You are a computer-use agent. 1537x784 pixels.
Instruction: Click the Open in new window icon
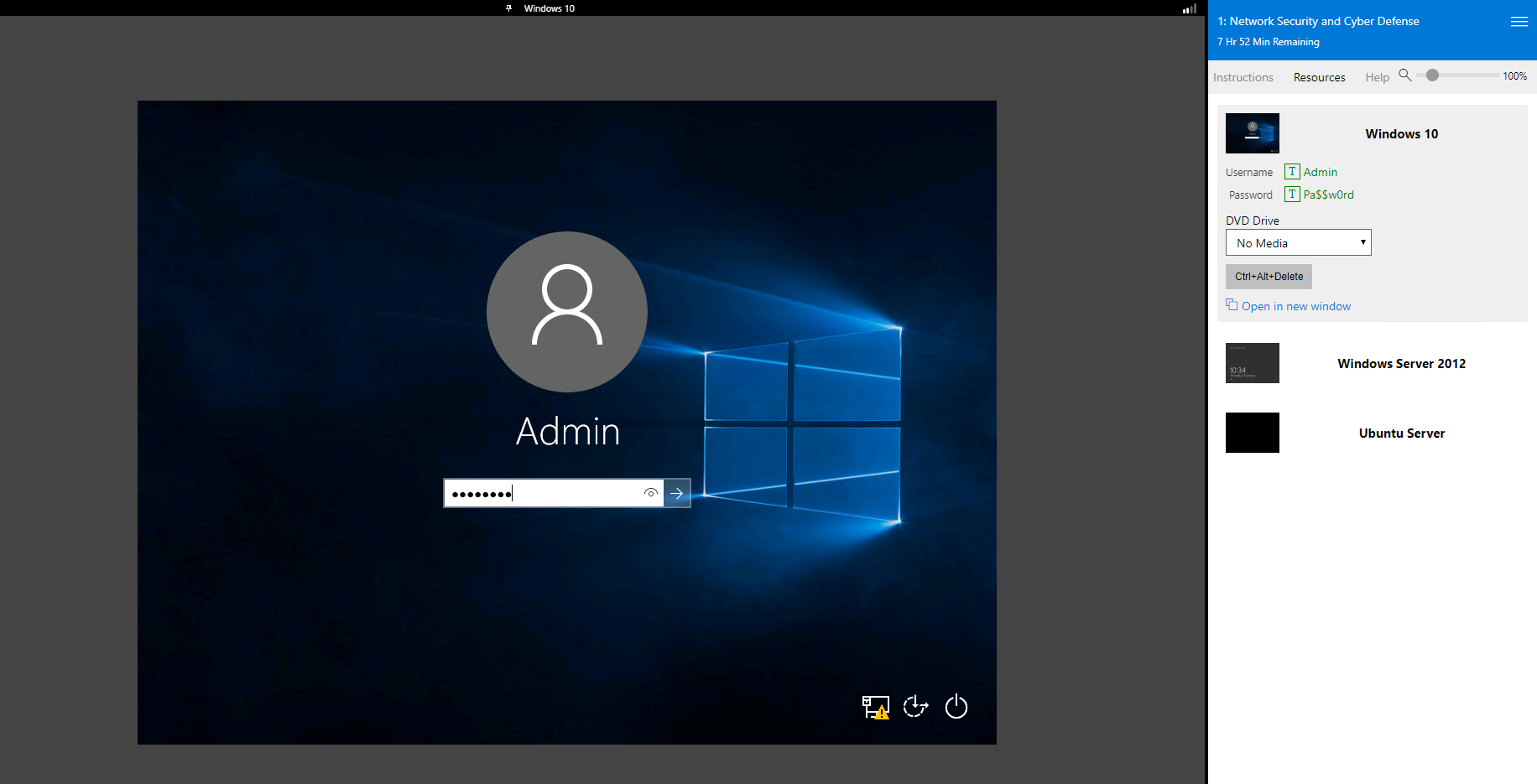click(1232, 305)
